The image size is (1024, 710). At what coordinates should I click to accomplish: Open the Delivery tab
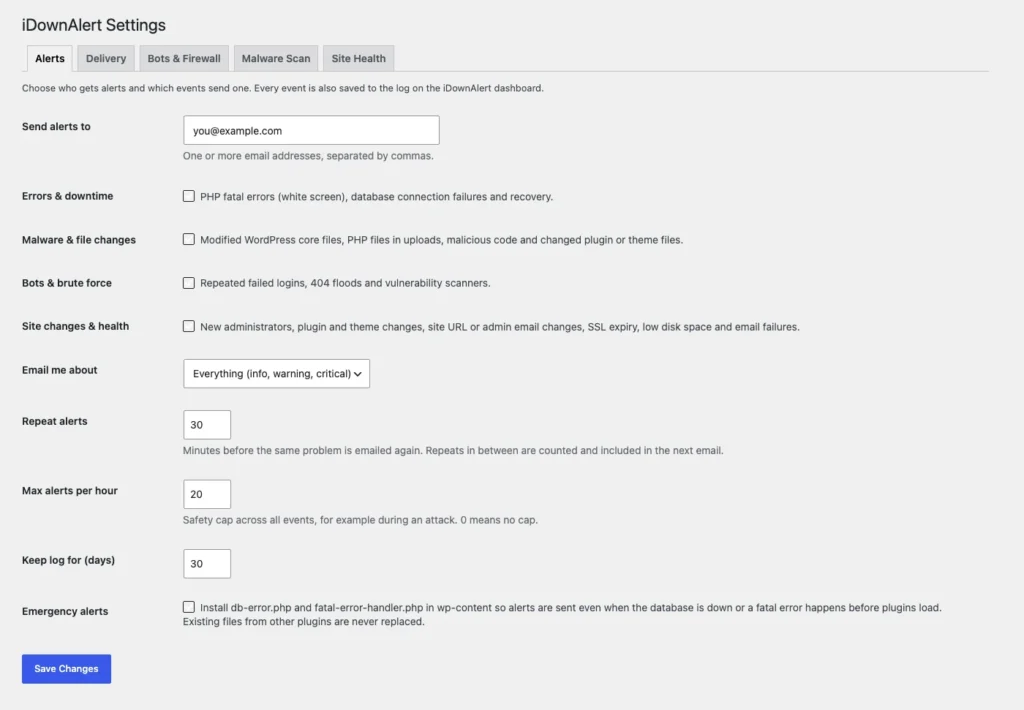[x=106, y=58]
